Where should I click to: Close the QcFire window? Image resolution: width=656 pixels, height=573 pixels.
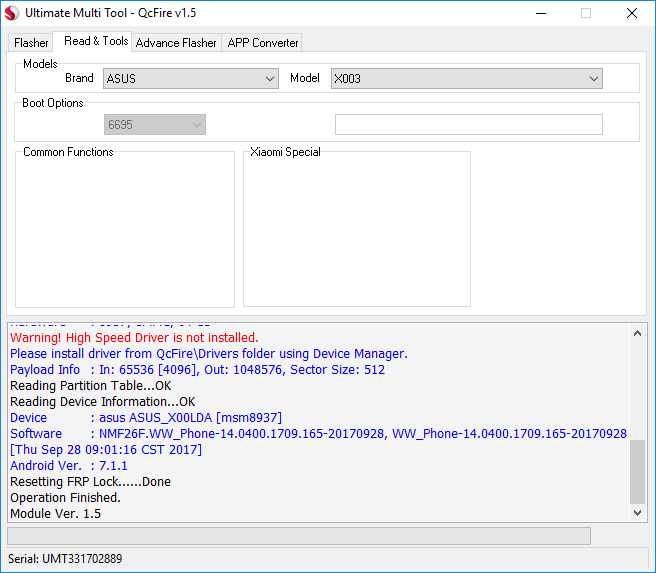632,13
